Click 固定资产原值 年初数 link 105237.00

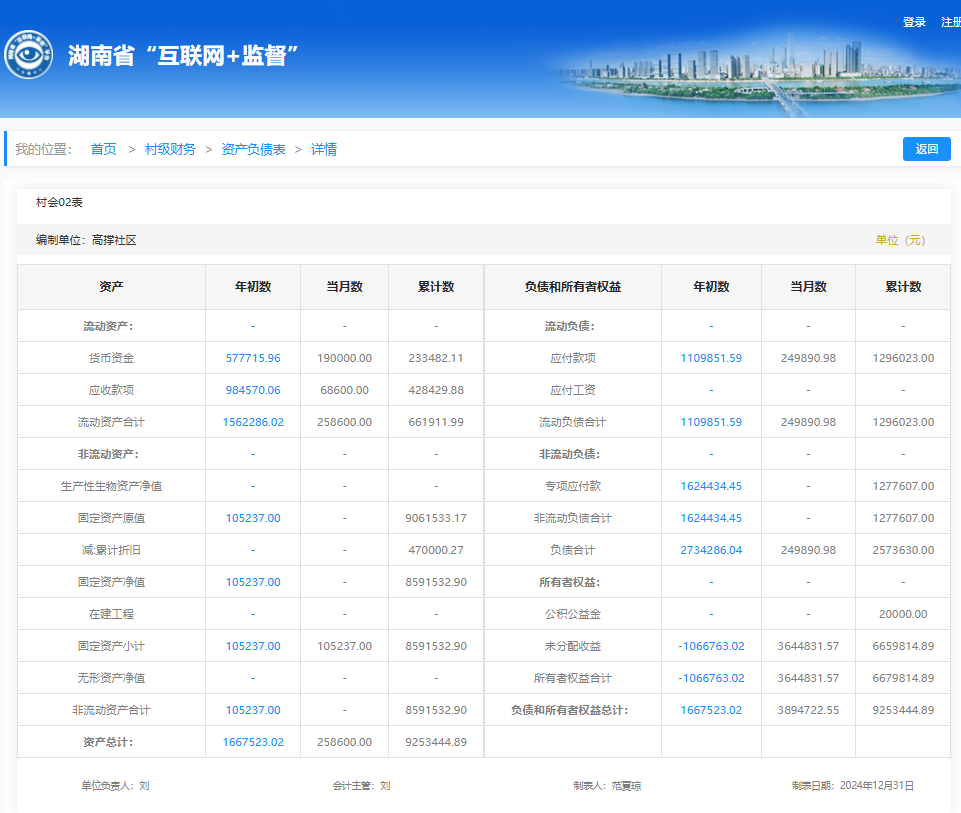pyautogui.click(x=253, y=518)
